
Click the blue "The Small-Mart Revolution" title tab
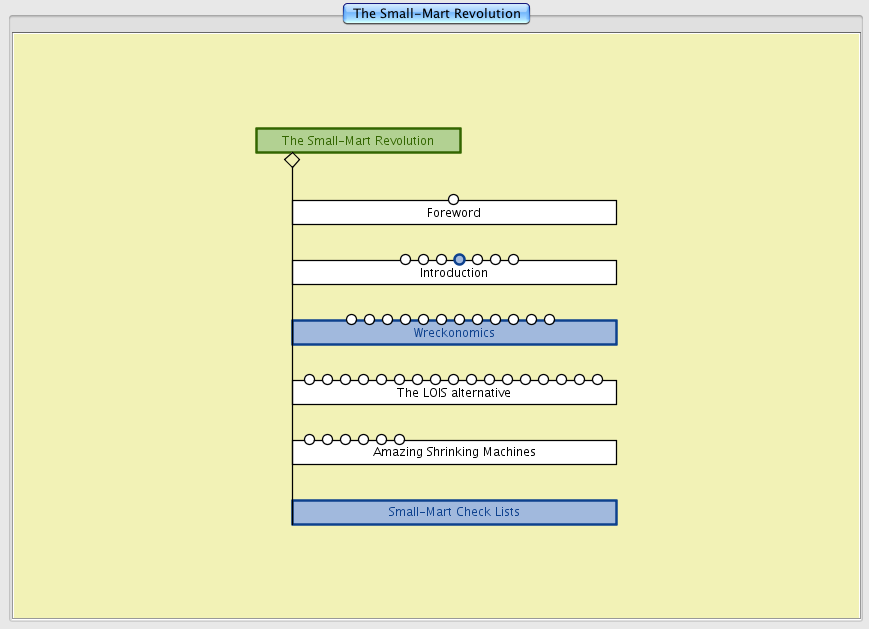click(436, 14)
